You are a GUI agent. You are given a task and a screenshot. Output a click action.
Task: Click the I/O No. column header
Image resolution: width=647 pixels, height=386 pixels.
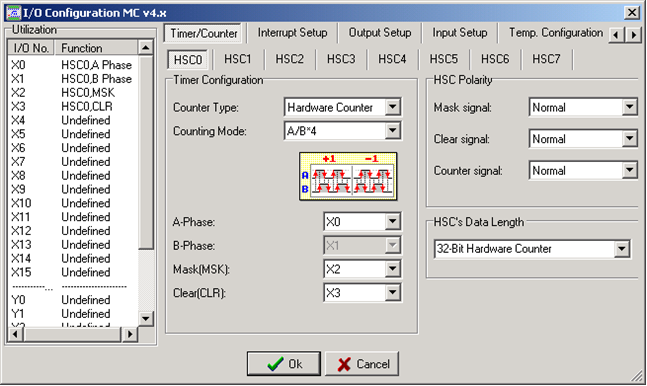pos(31,48)
